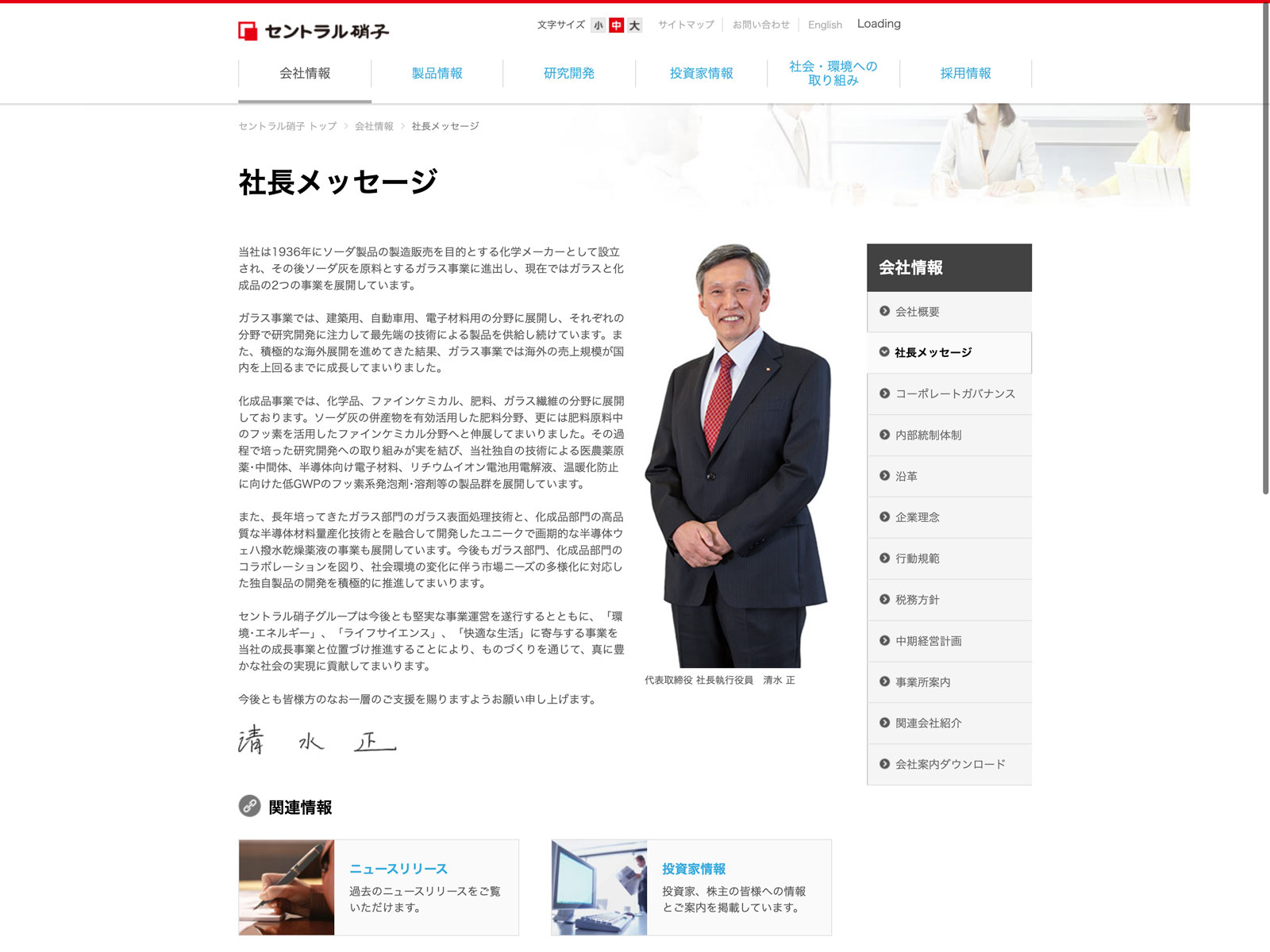This screenshot has height=952, width=1270.
Task: Open the ニュースリリース pen thumbnail
Action: click(287, 887)
